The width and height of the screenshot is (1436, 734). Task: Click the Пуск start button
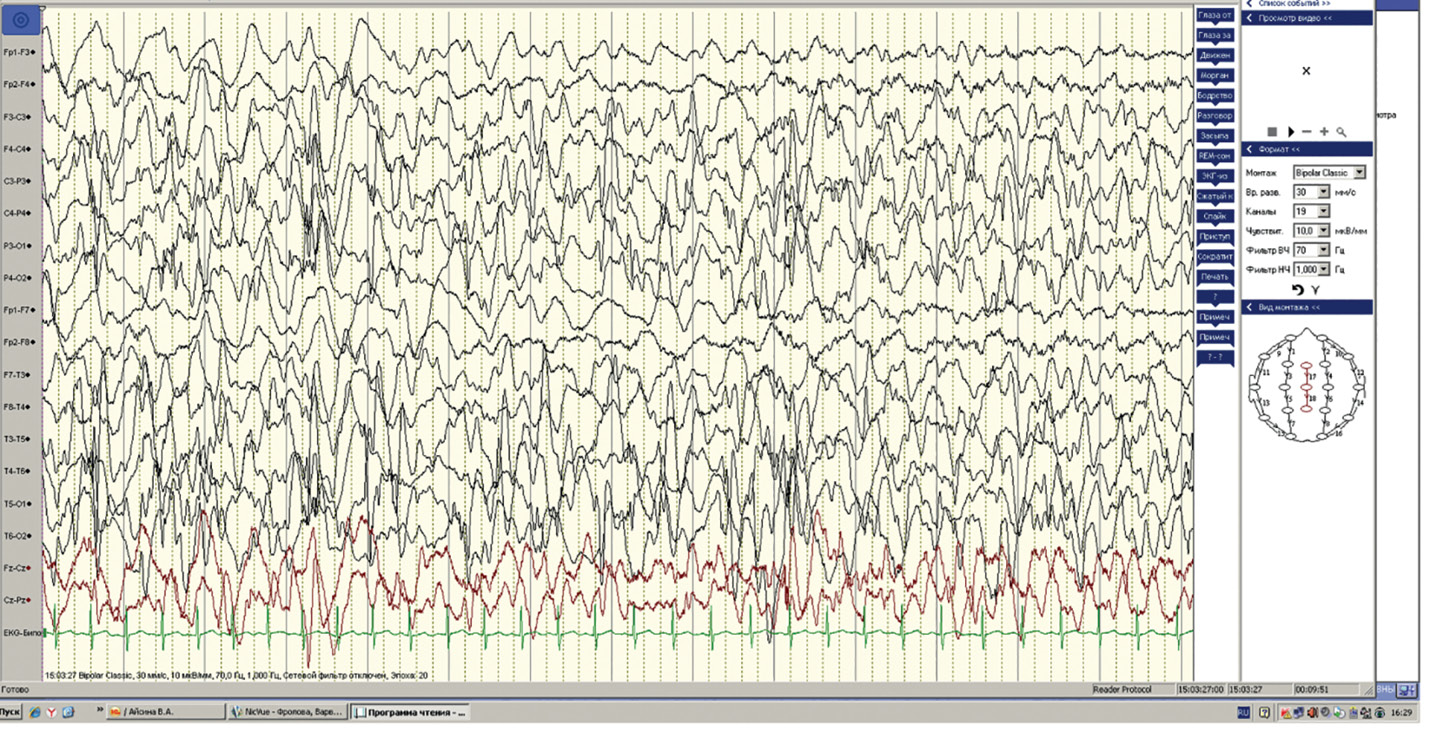(x=10, y=712)
